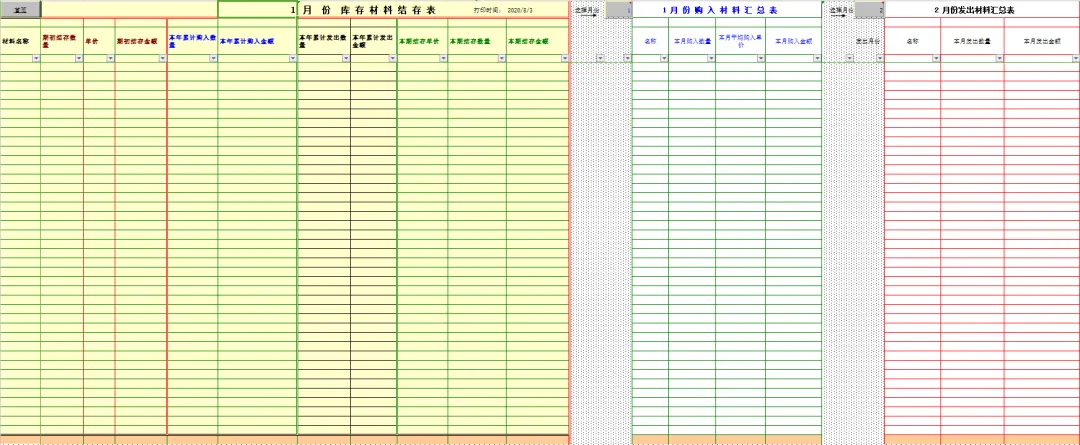This screenshot has width=1080, height=445.
Task: Open the 本期结存数量 filter dropdown
Action: pyautogui.click(x=501, y=59)
